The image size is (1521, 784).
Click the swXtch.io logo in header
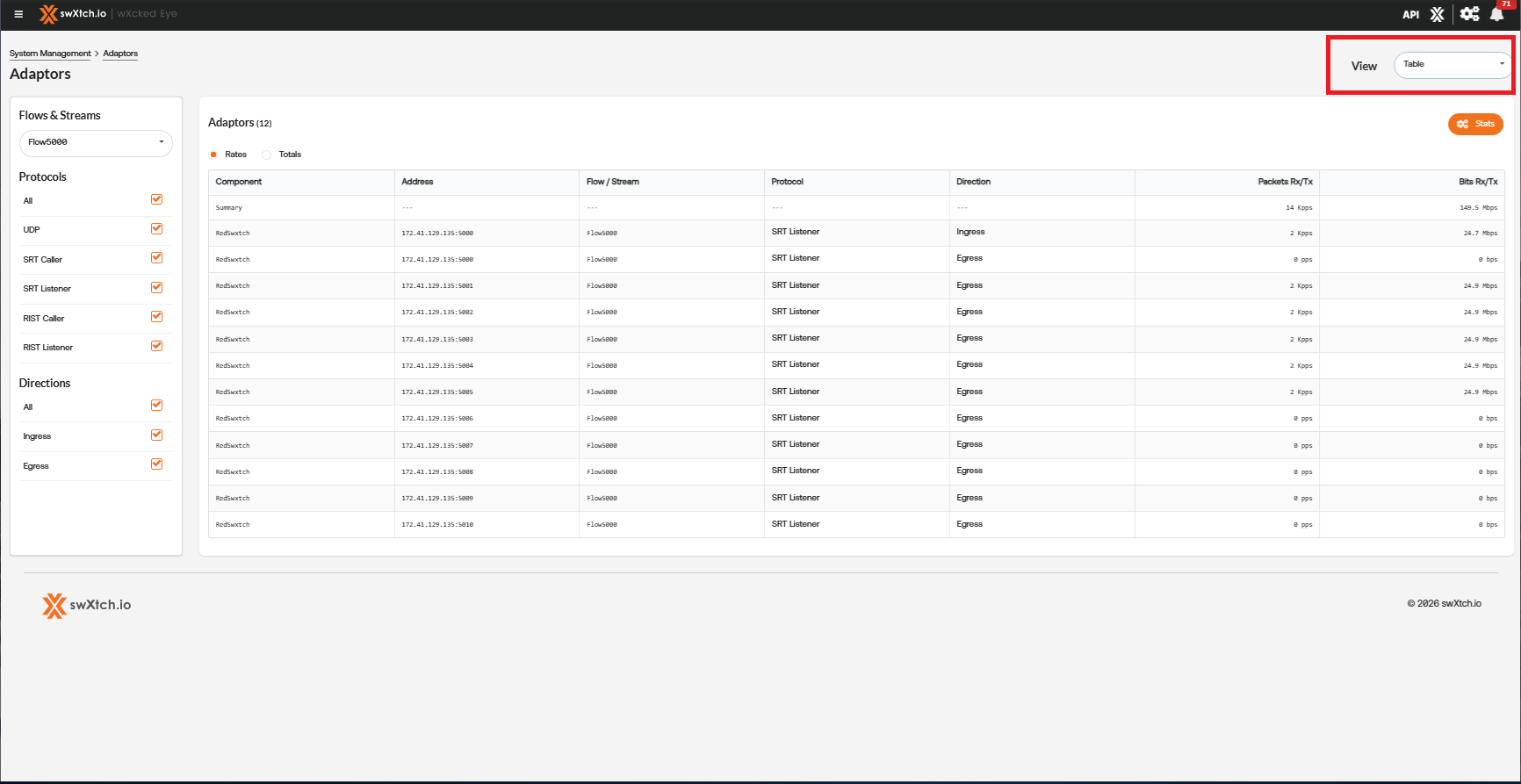point(73,14)
